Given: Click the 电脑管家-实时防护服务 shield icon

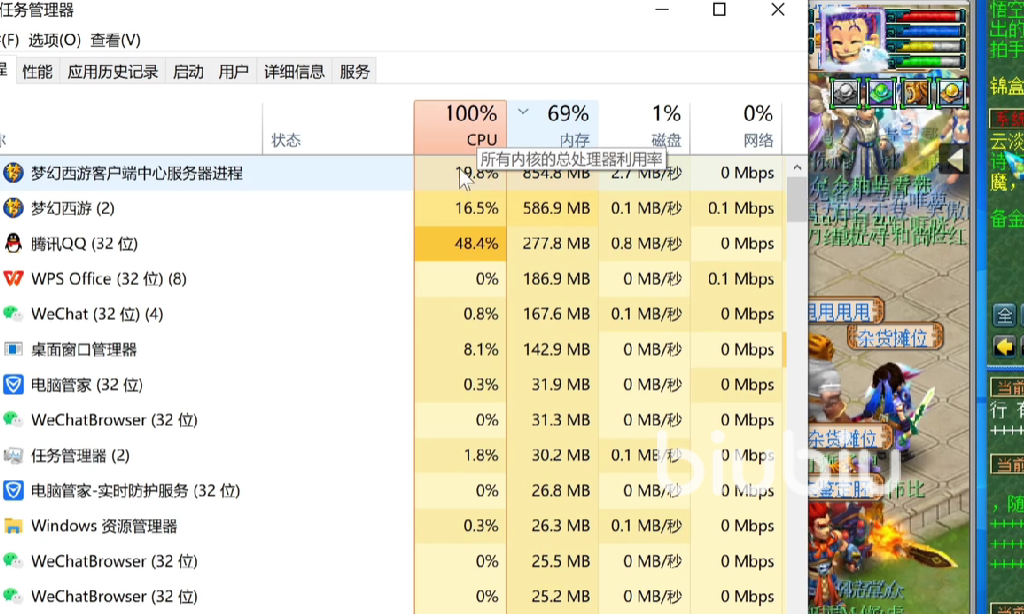Looking at the screenshot, I should (13, 490).
